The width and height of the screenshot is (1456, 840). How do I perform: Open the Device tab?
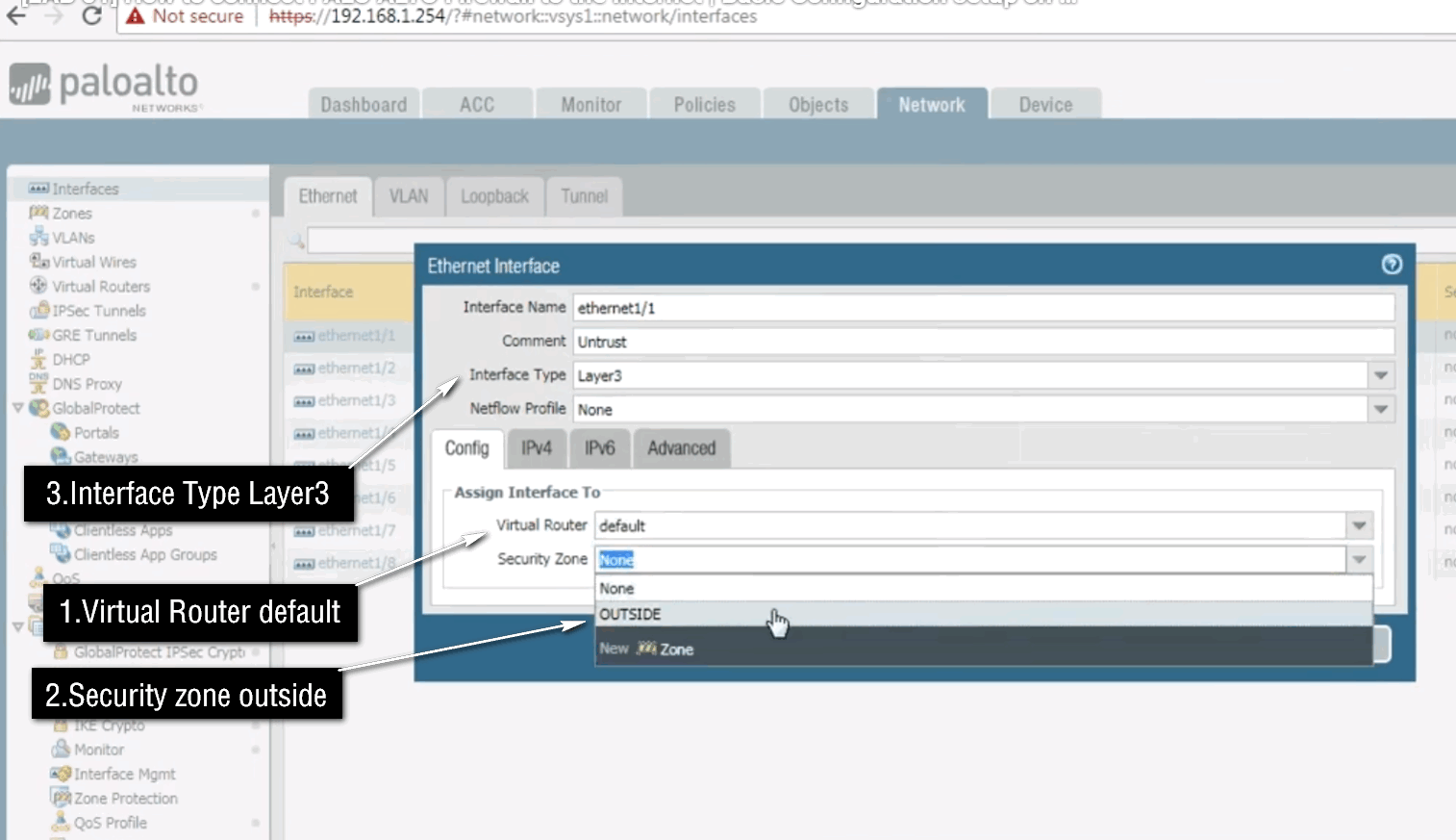tap(1045, 104)
